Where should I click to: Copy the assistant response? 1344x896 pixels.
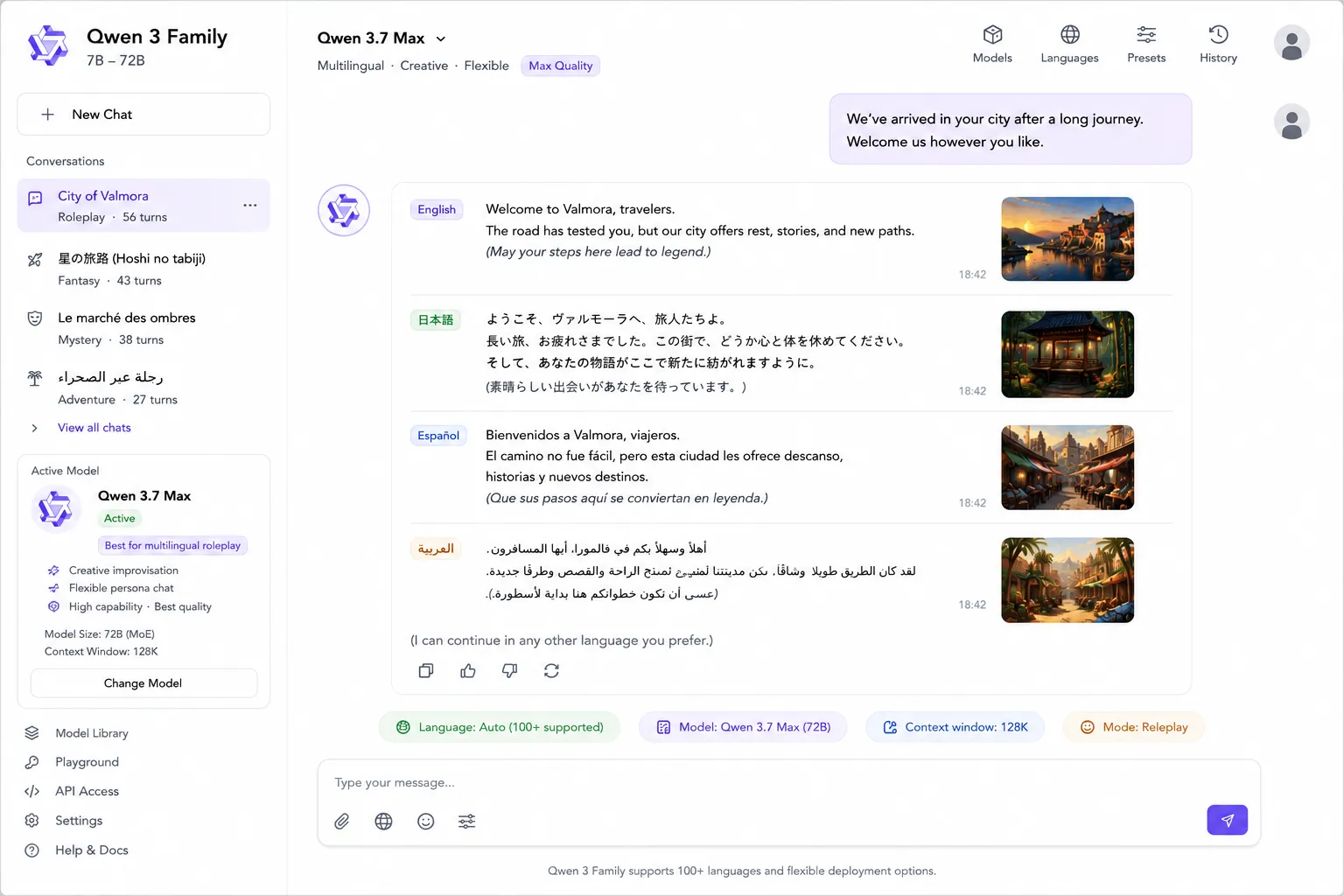(426, 671)
